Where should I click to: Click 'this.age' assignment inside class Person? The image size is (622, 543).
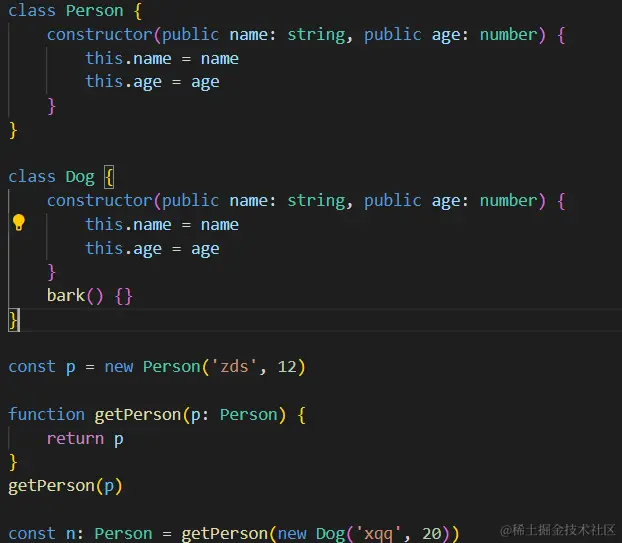tap(152, 83)
